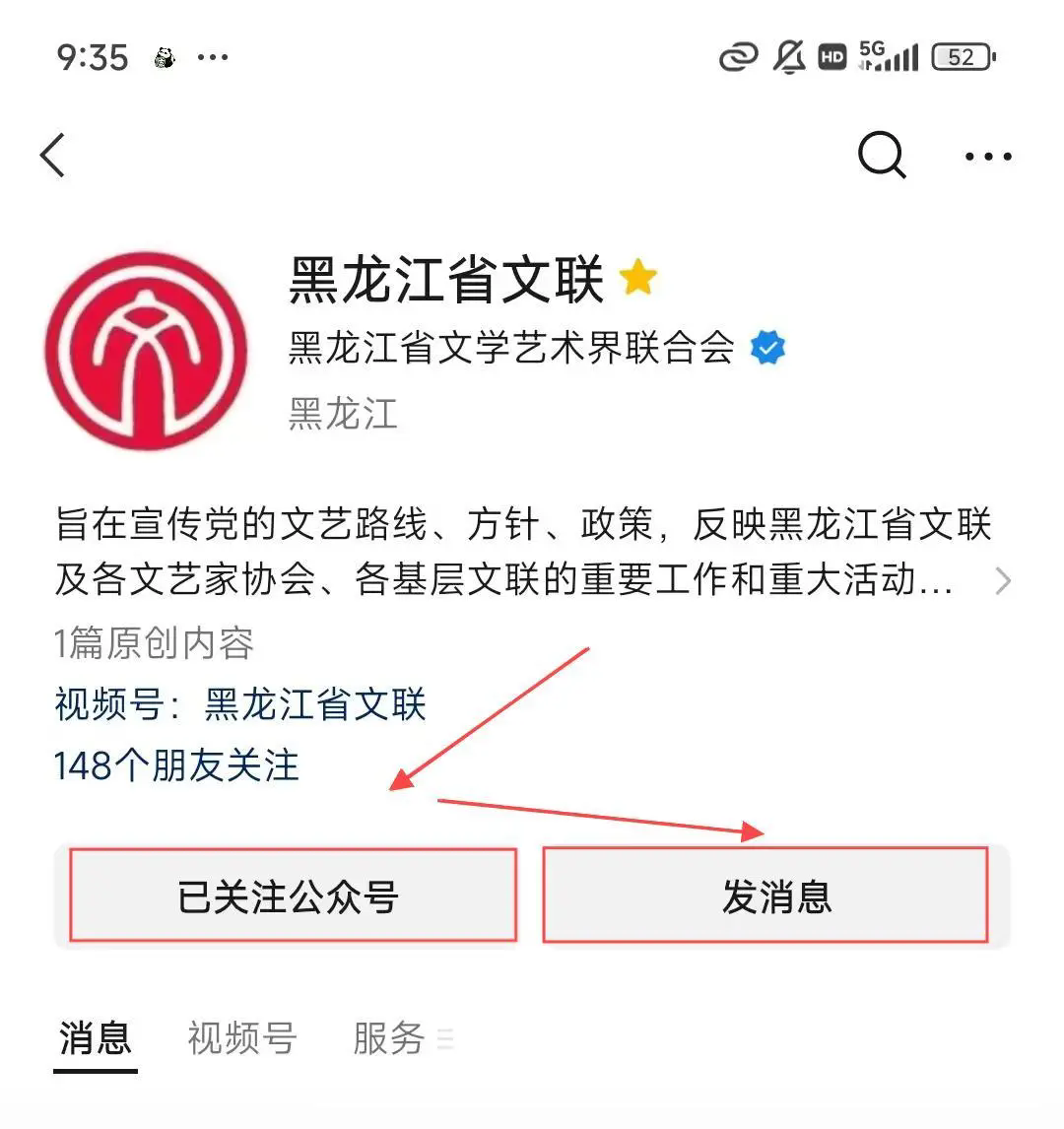Screen dimensions: 1064x1129
Task: Tap the 1篇原创内容 text
Action: coord(154,643)
